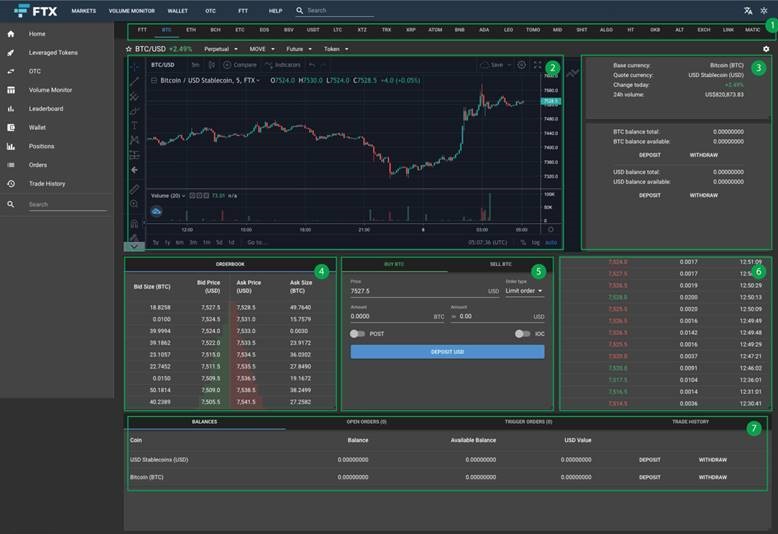Toggle the IOC switch
The height and width of the screenshot is (534, 778).
coord(522,334)
